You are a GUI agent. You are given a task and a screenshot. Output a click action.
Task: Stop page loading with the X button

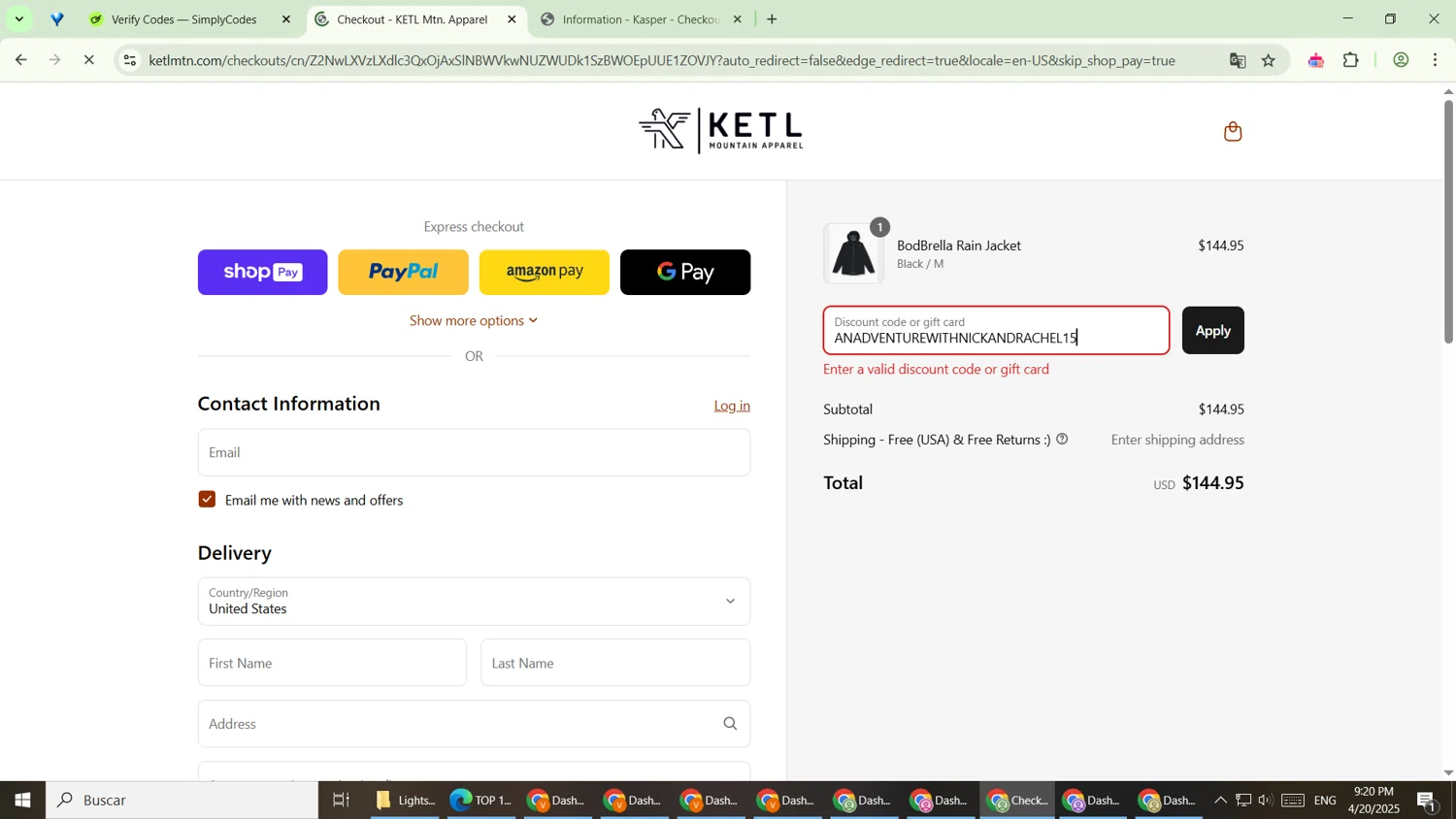(88, 60)
